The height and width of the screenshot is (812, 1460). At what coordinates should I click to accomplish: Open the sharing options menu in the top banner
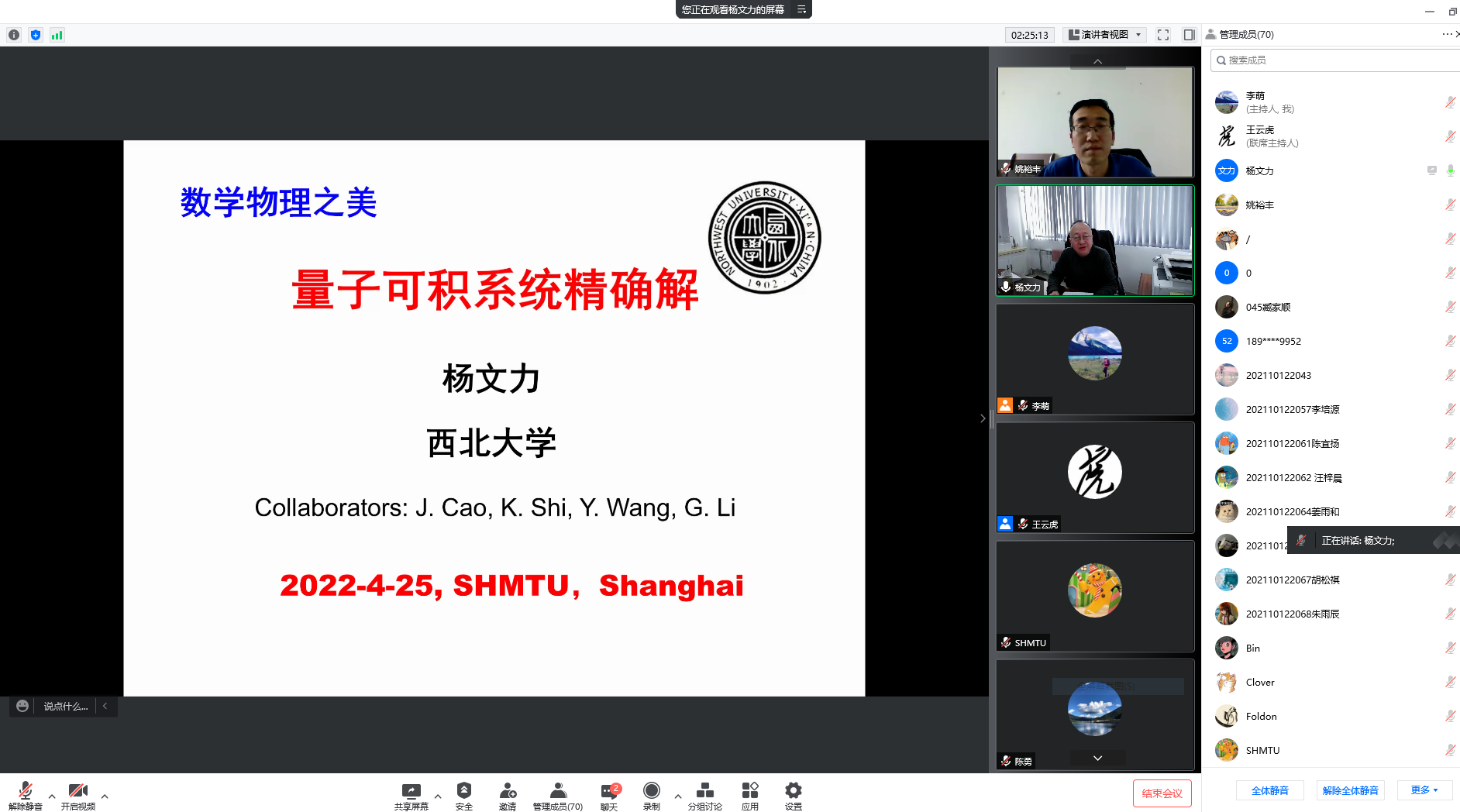802,9
